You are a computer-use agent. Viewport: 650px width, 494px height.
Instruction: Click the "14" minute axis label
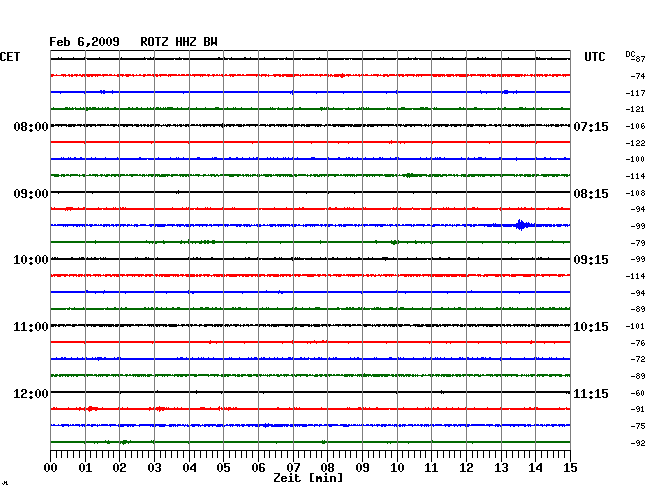click(x=535, y=468)
